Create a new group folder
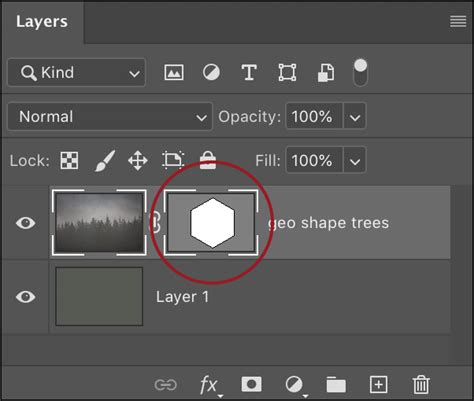The image size is (474, 401). pyautogui.click(x=336, y=385)
